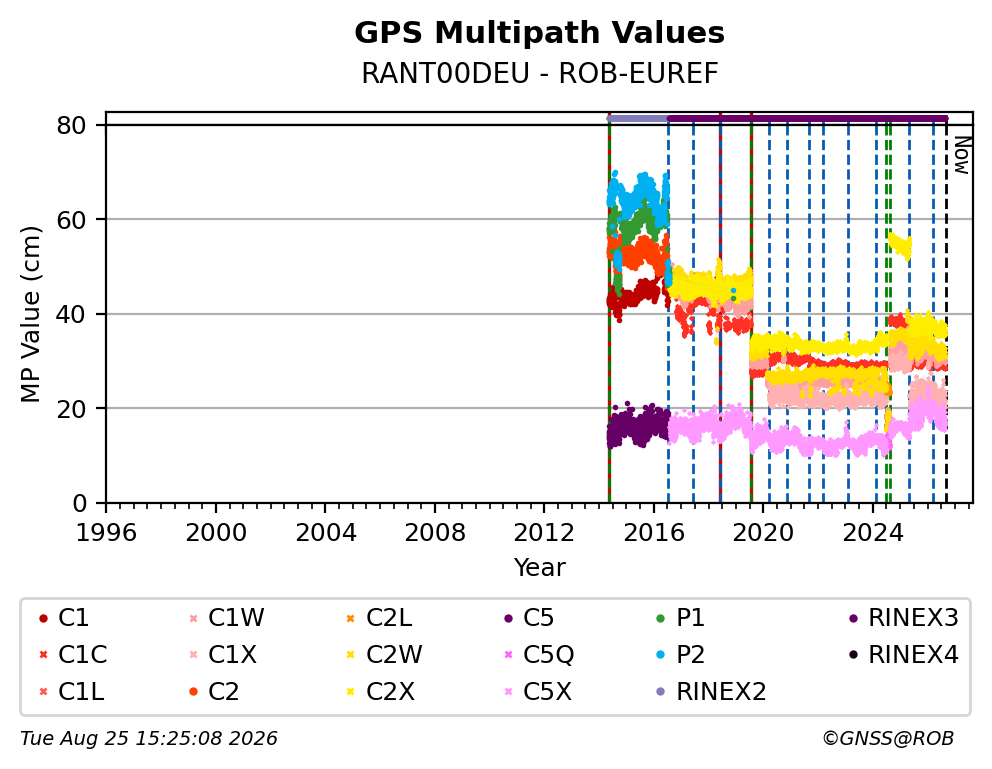This screenshot has width=992, height=769.
Task: Click the MP Value (cm) axis label
Action: (30, 314)
